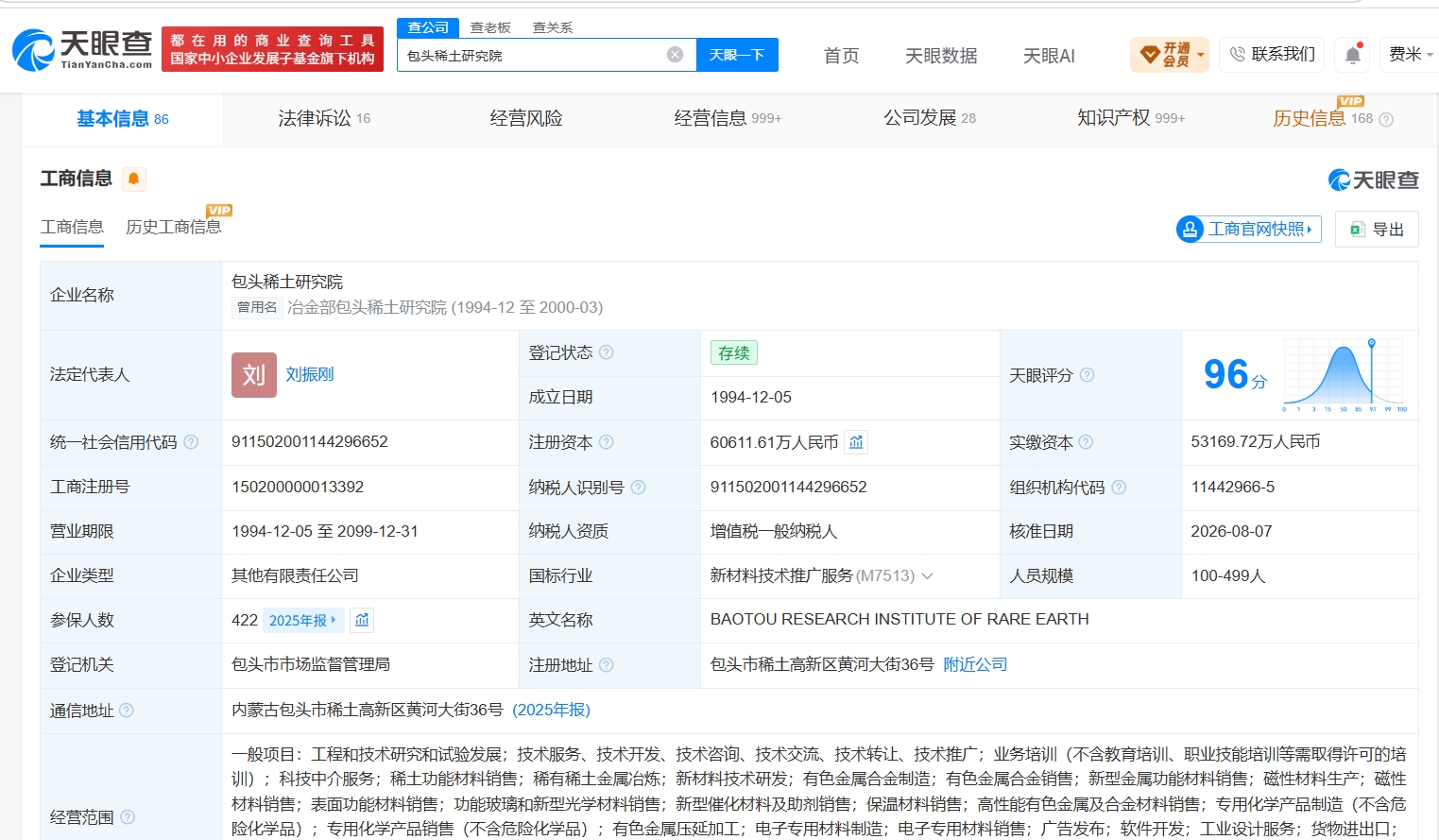Click the help icon beside 纳税人识别号

coord(638,488)
